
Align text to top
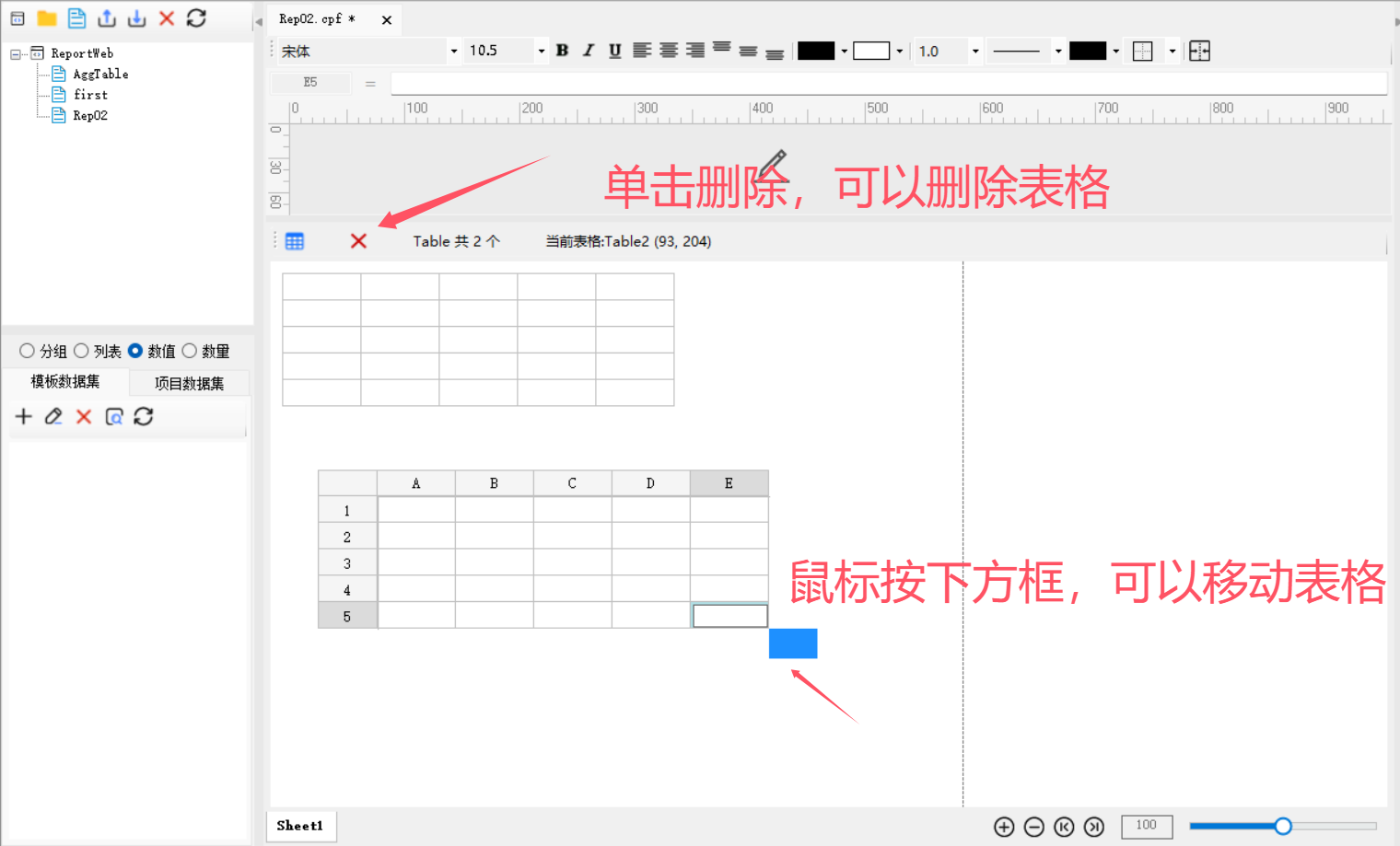(722, 48)
